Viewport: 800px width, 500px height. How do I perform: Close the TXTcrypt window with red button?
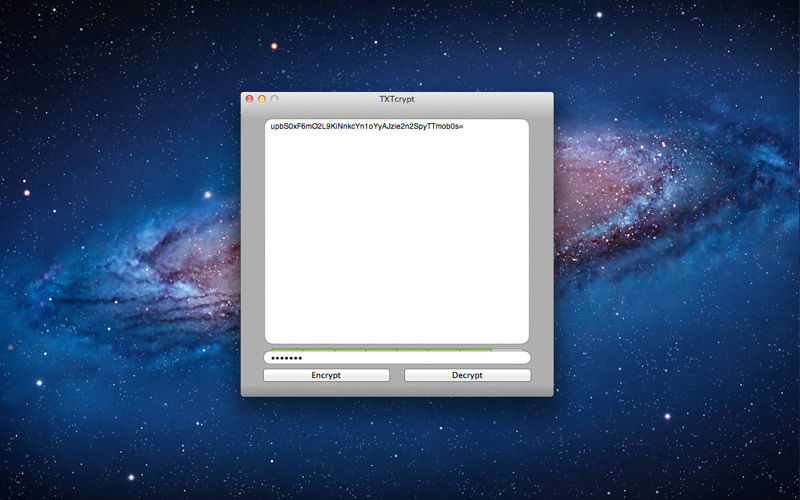click(249, 99)
